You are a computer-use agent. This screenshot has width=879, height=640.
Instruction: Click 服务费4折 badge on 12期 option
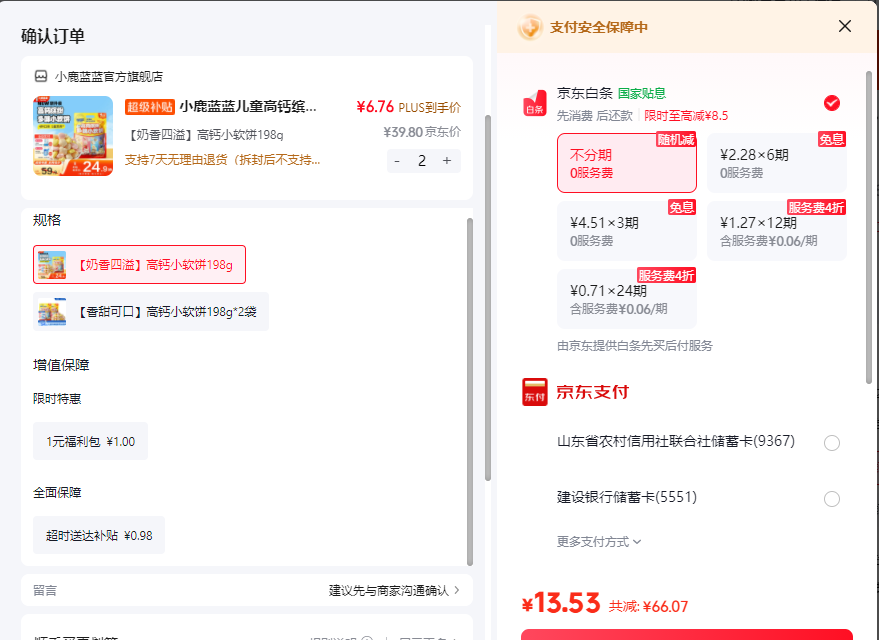click(x=816, y=208)
